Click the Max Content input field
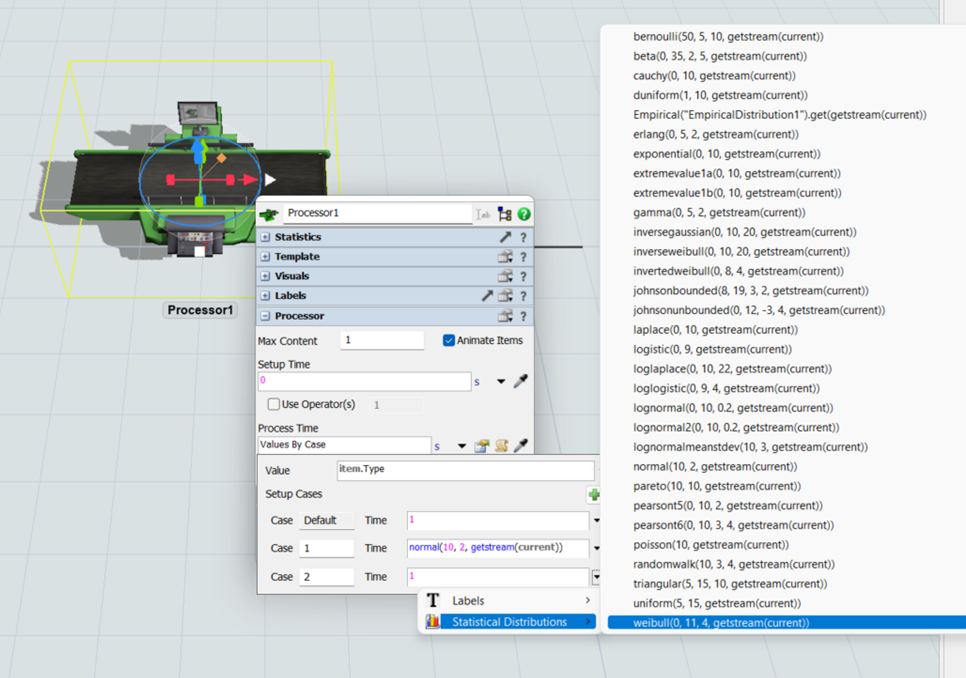 pos(381,341)
